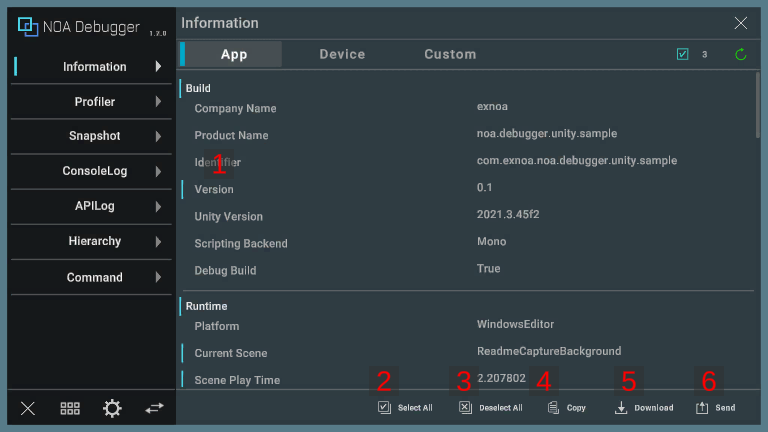Toggle the Current Scene row selection marker
768x432 pixels.
[183, 352]
